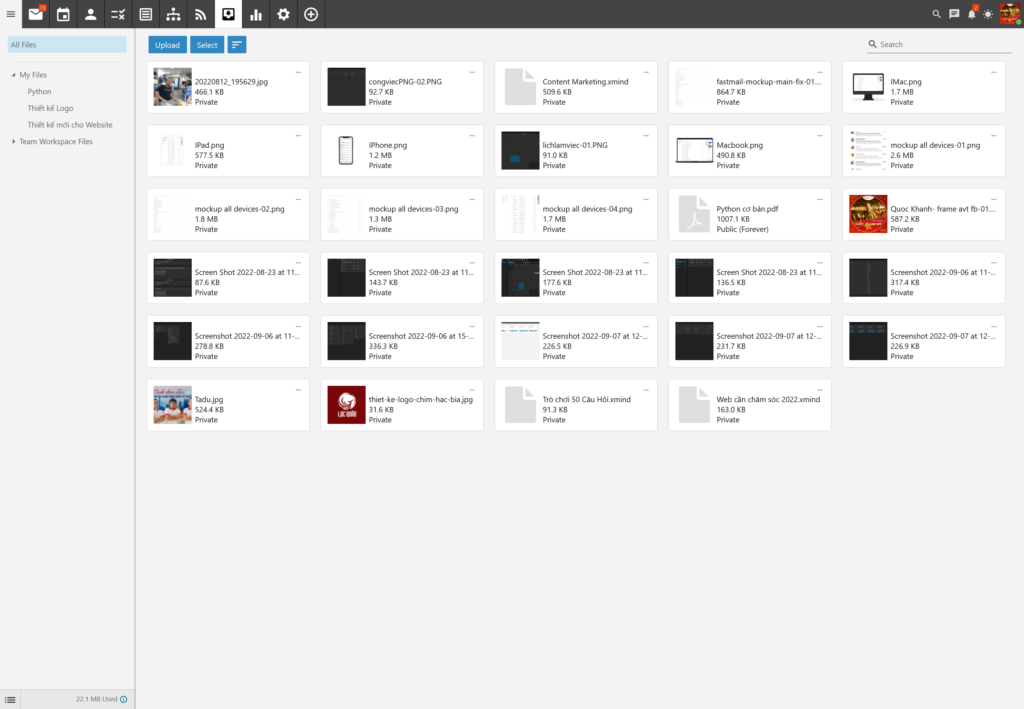Open the sort options dropdown button
1024x709 pixels.
pos(237,45)
